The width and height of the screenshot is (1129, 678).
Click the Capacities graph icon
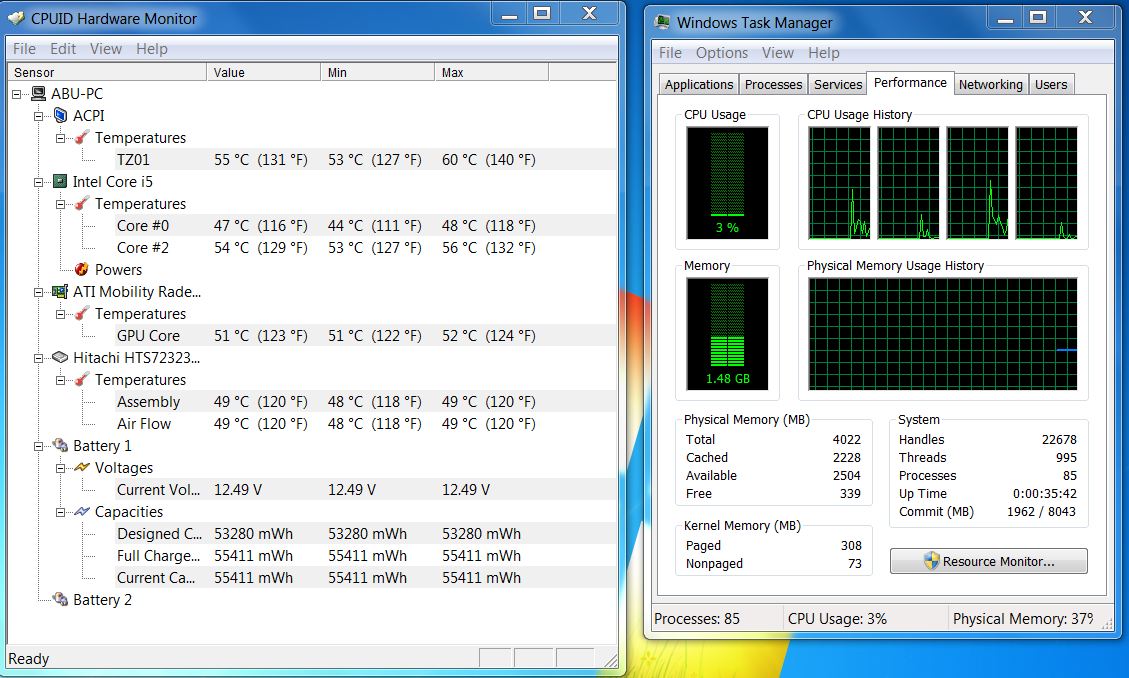click(x=82, y=512)
